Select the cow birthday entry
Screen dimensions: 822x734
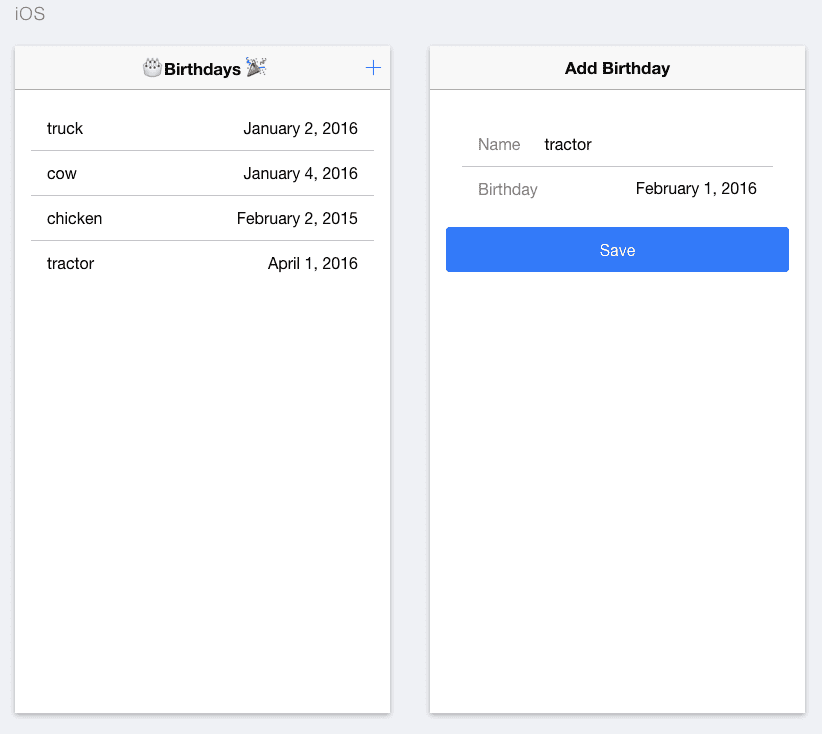[x=202, y=174]
